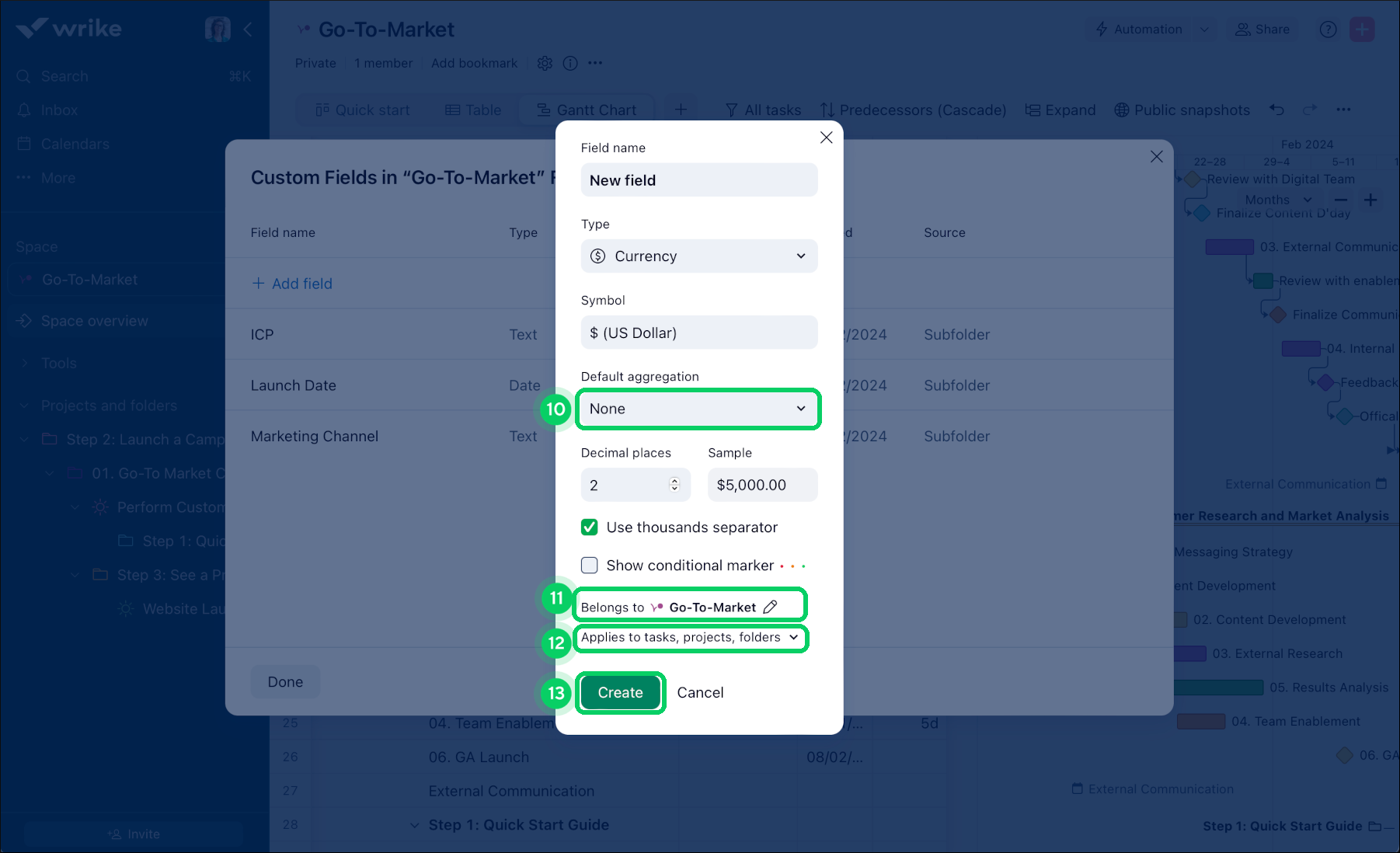Image resolution: width=1400 pixels, height=853 pixels.
Task: Undo the last Gantt change
Action: point(1277,110)
